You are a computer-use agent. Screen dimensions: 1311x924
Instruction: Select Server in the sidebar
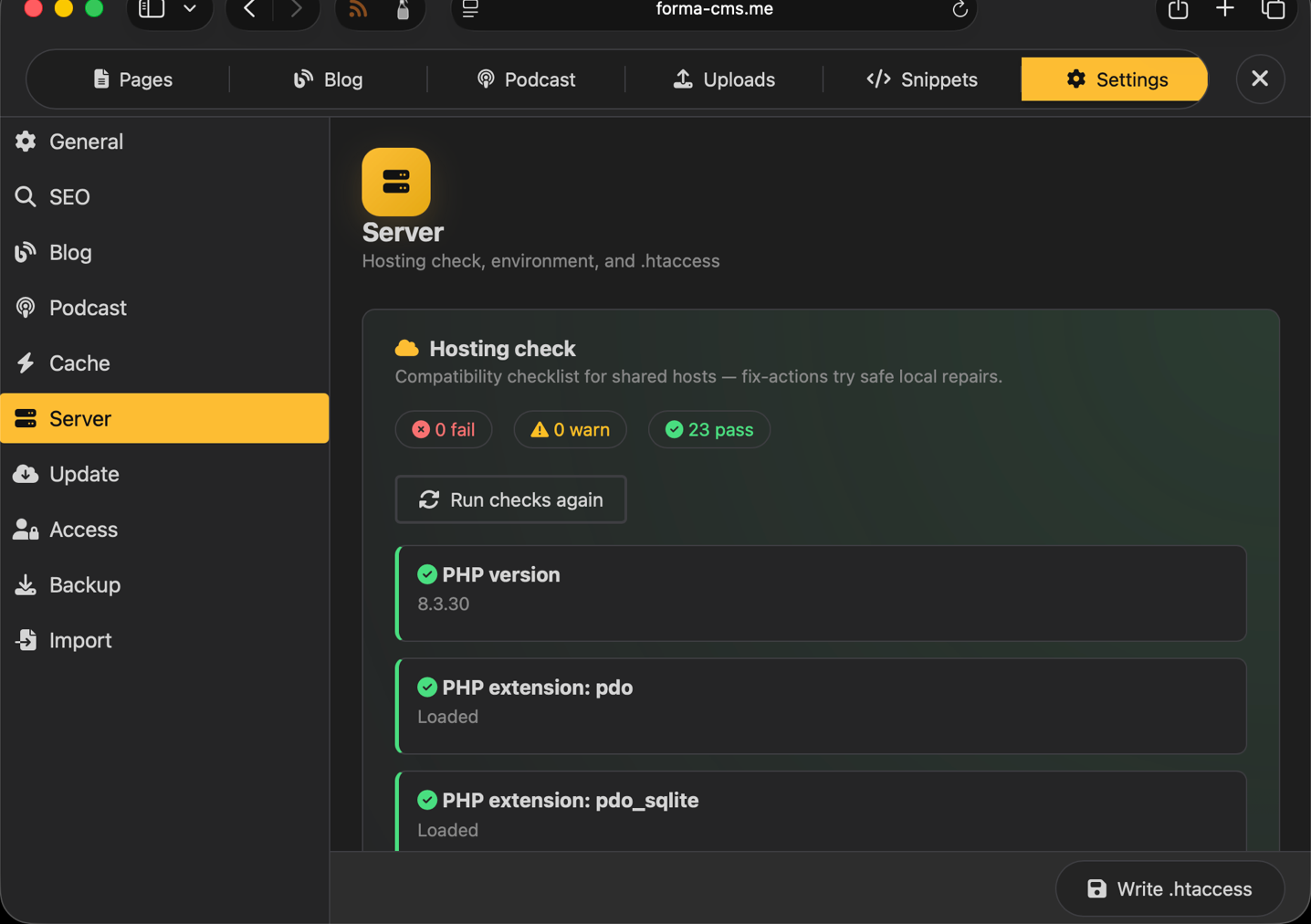click(164, 418)
